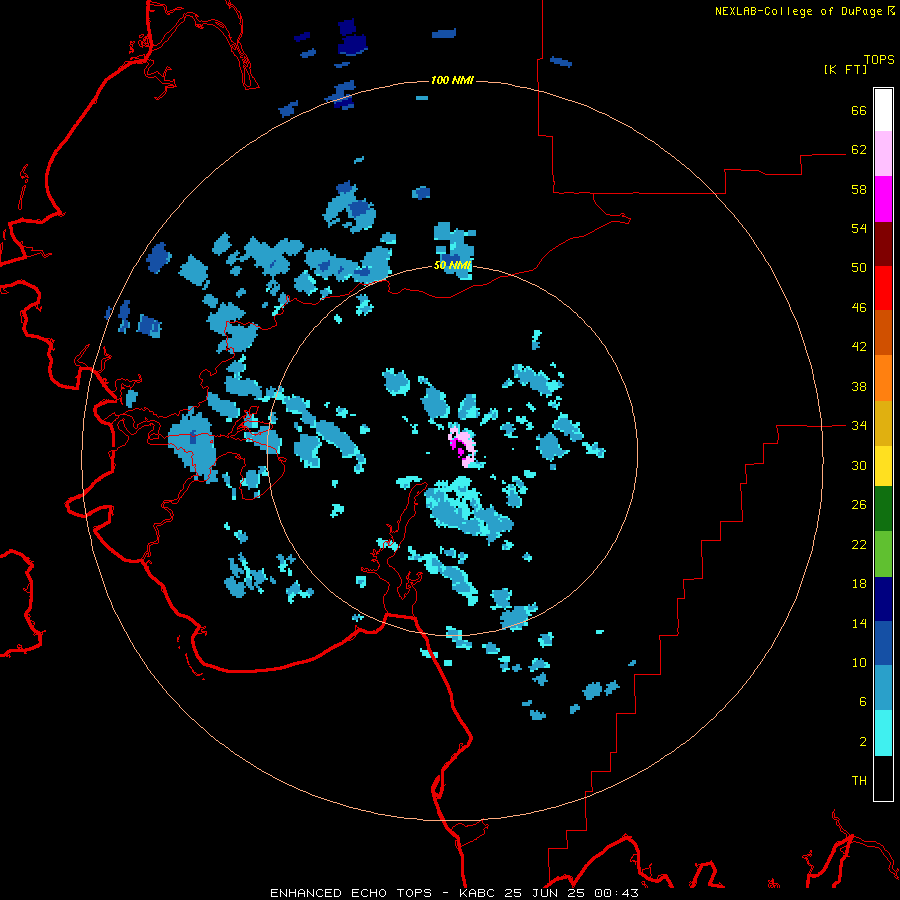Click the orange band near 42
The width and height of the screenshot is (900, 900).
[883, 378]
